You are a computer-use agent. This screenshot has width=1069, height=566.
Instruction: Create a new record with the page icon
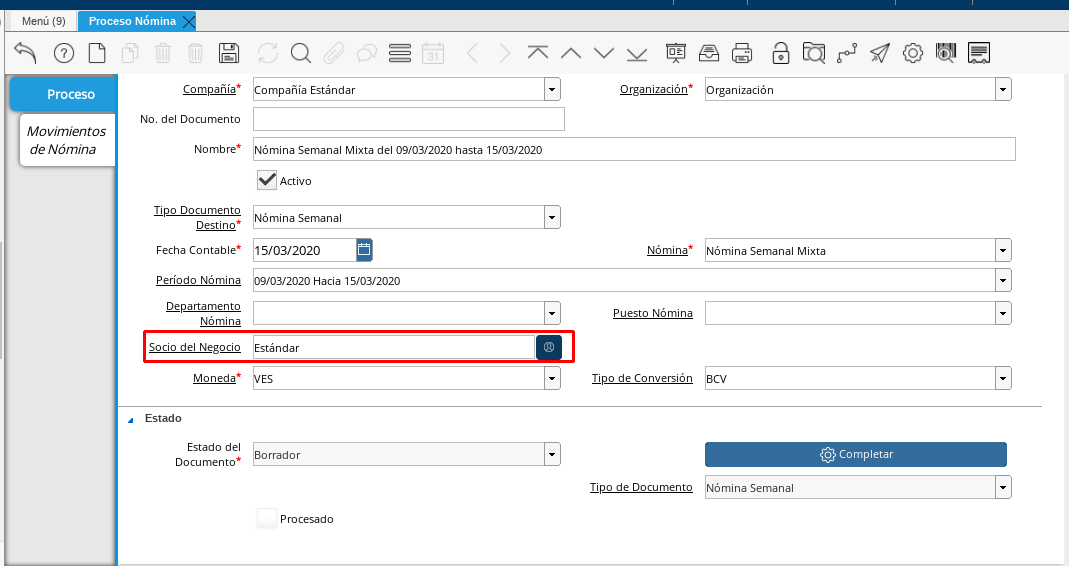97,53
